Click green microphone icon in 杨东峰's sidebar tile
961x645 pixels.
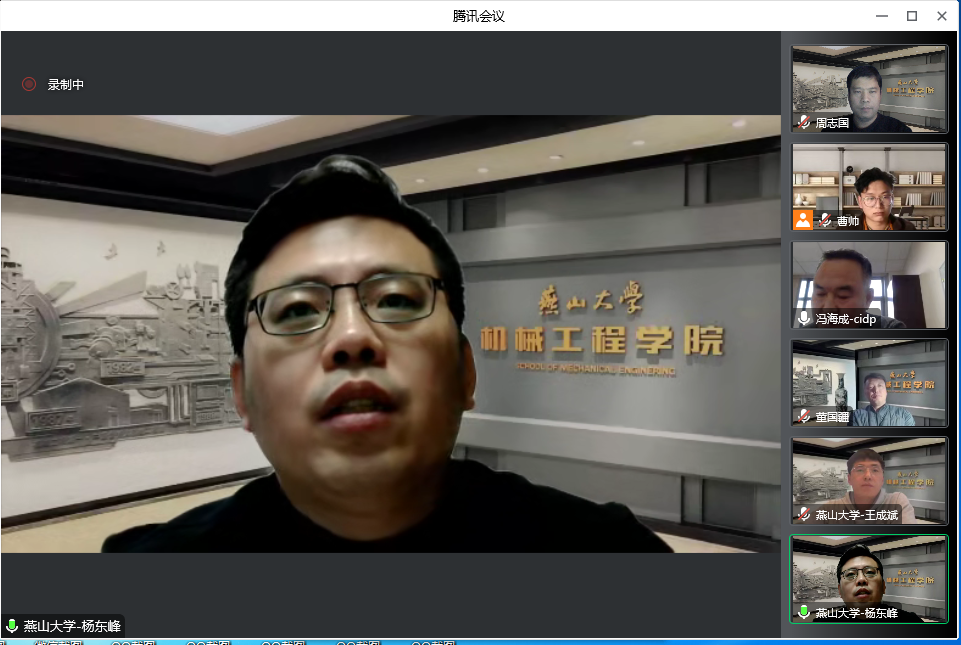804,612
